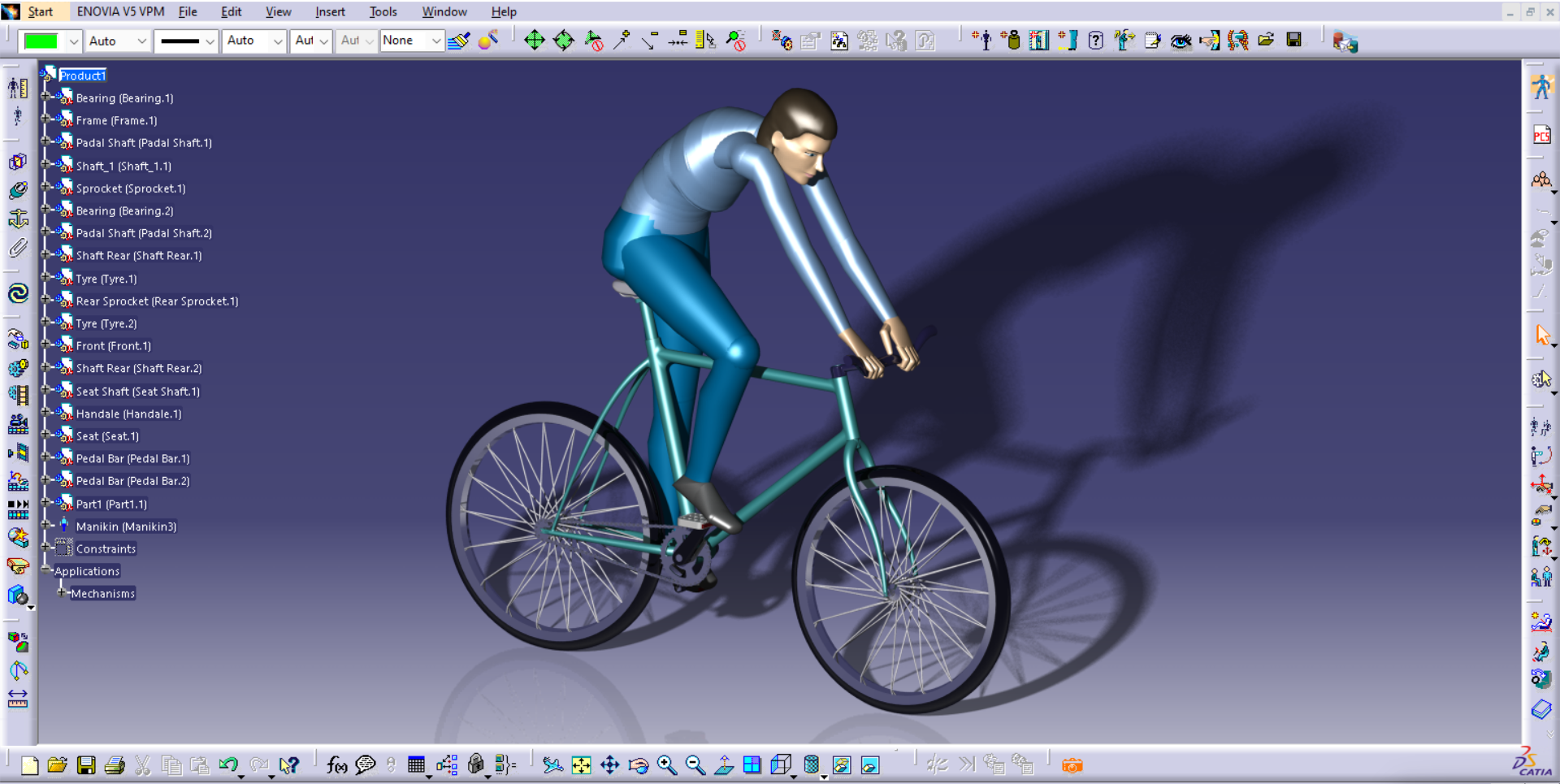Open the green color dropdown arrow
The width and height of the screenshot is (1560, 784).
[x=73, y=41]
